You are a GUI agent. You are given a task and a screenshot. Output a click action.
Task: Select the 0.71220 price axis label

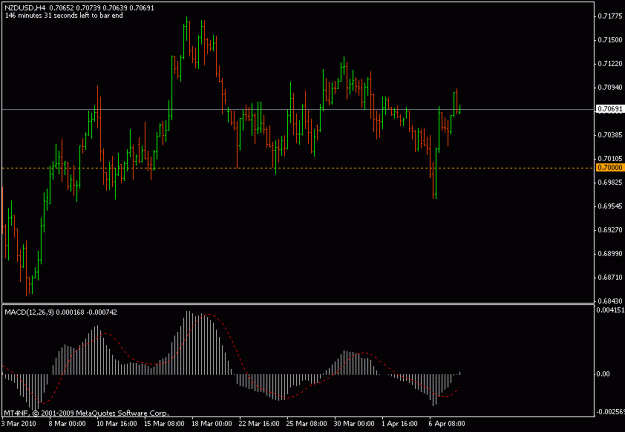(x=610, y=64)
